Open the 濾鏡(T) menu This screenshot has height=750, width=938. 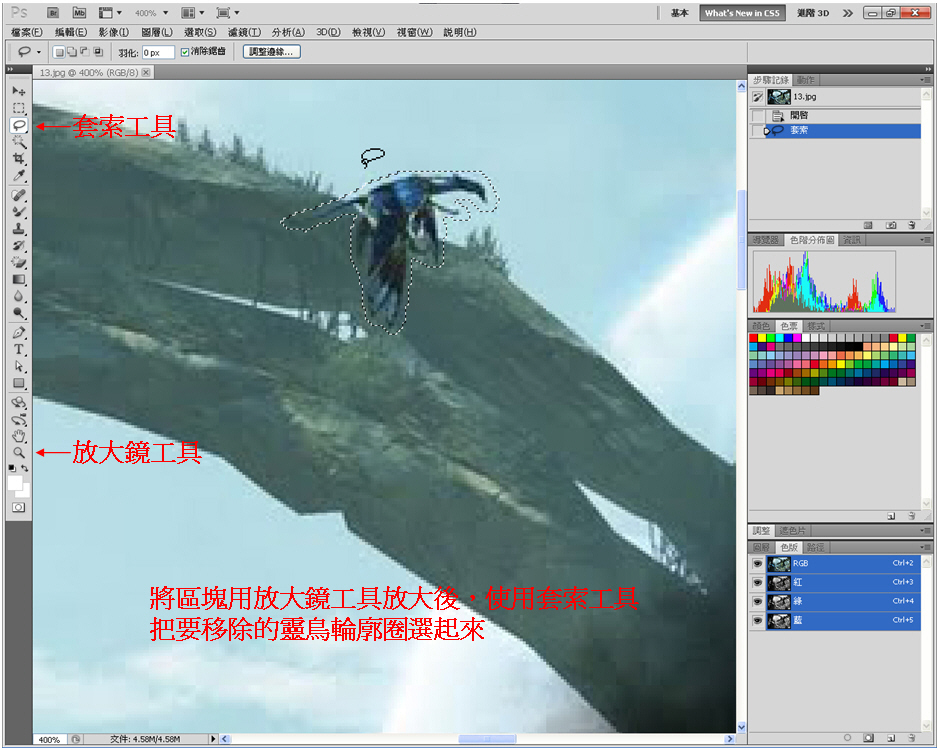(245, 32)
